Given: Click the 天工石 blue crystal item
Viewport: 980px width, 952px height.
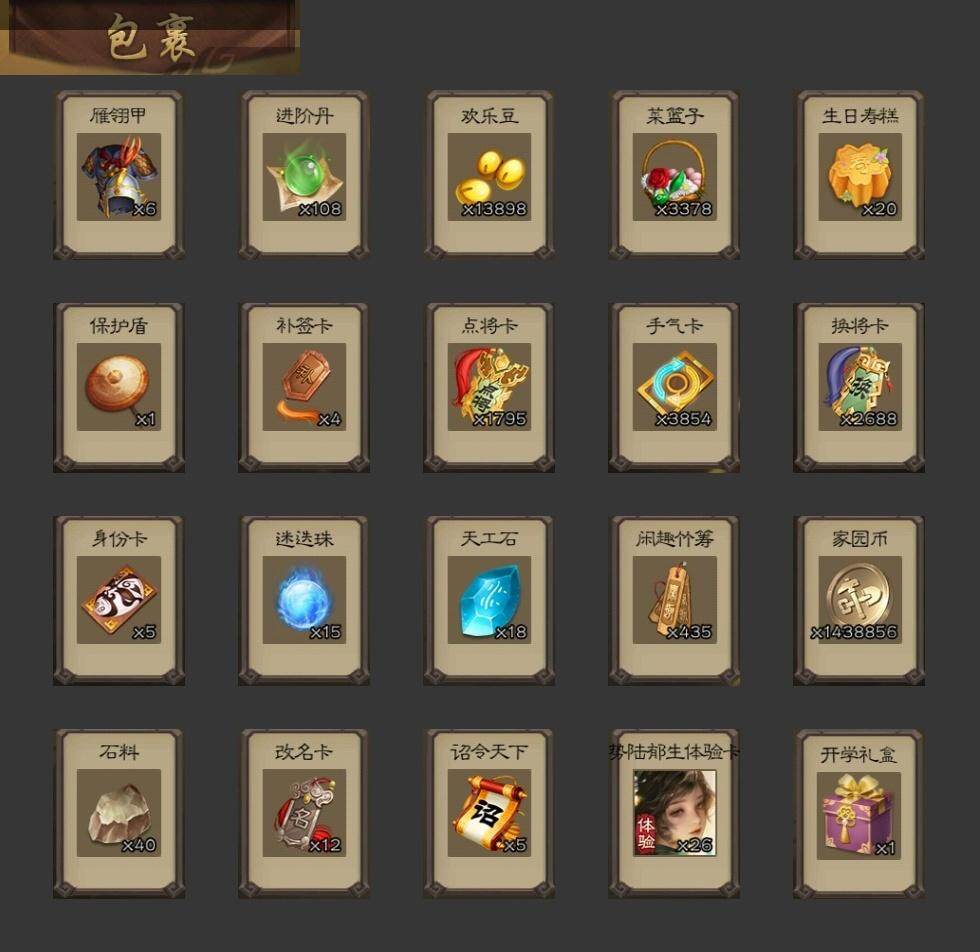Looking at the screenshot, I should (x=489, y=600).
